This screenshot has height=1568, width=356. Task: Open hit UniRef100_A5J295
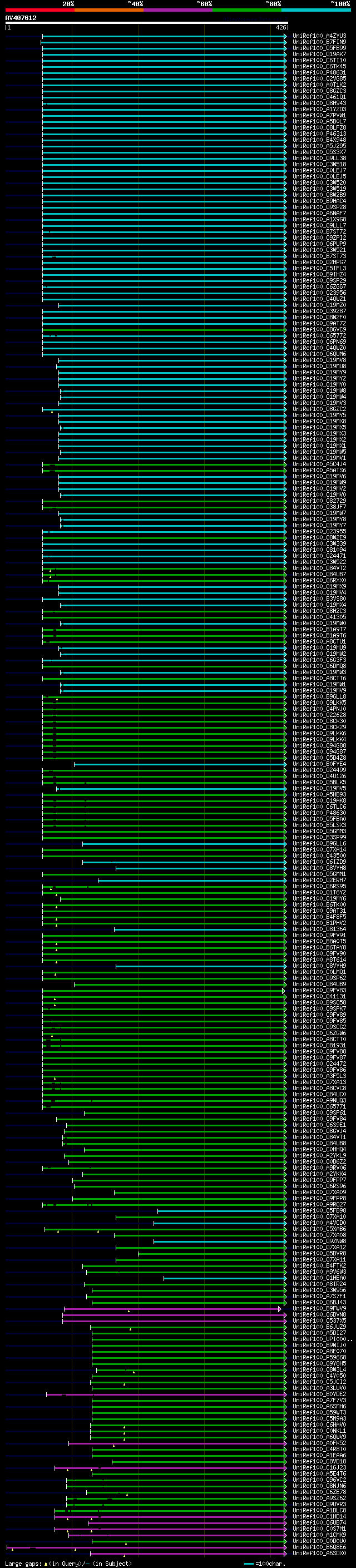pos(319,146)
